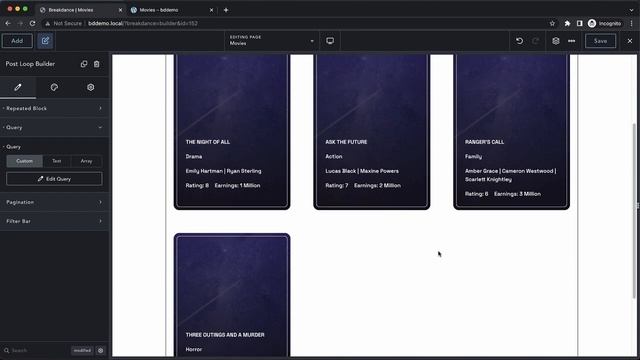640x360 pixels.
Task: Open responsive desktop view icon
Action: 330,41
